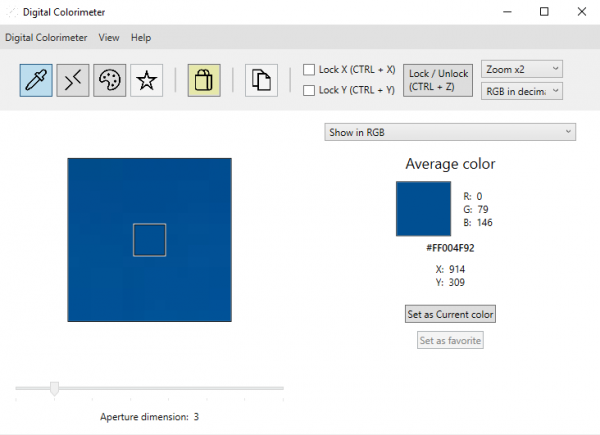Open the Zoom x2 dropdown
Image resolution: width=600 pixels, height=435 pixels.
[522, 69]
